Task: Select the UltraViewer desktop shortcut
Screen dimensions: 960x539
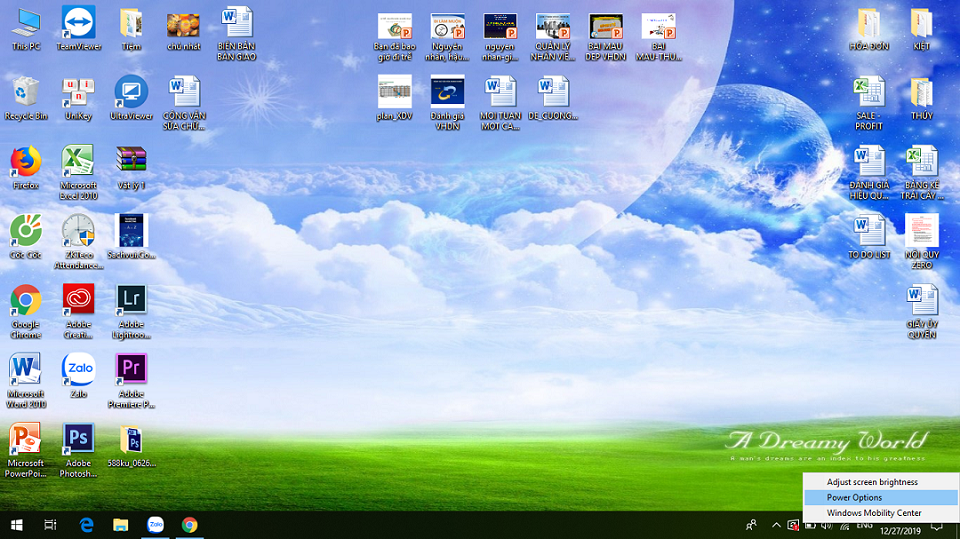Action: pyautogui.click(x=131, y=92)
